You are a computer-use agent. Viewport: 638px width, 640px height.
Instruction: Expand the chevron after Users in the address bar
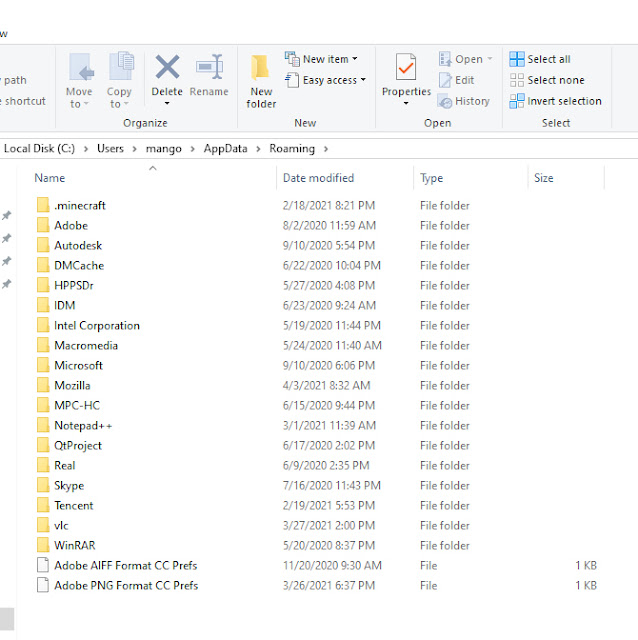[x=134, y=149]
